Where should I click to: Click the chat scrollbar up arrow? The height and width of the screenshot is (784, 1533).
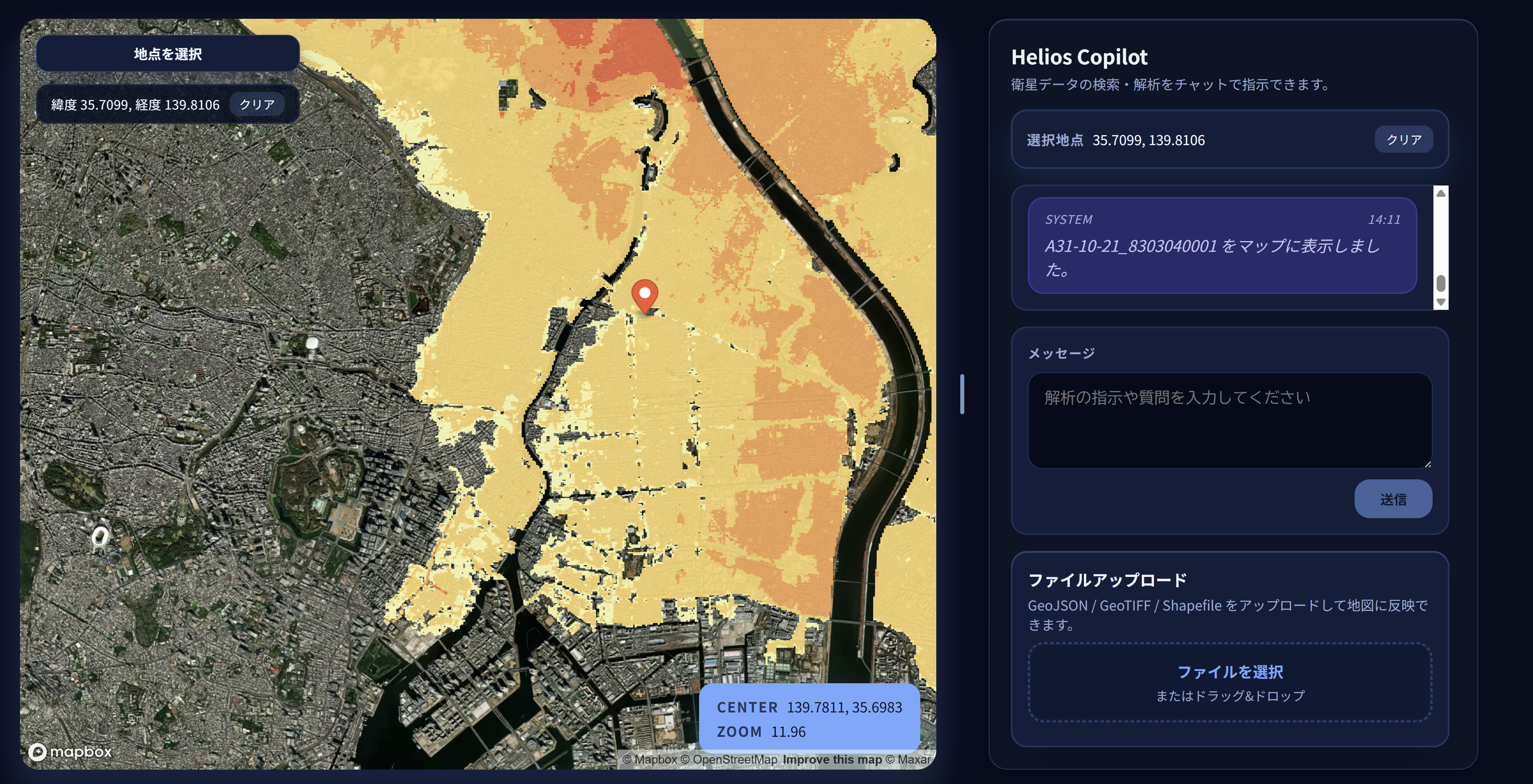pyautogui.click(x=1440, y=194)
